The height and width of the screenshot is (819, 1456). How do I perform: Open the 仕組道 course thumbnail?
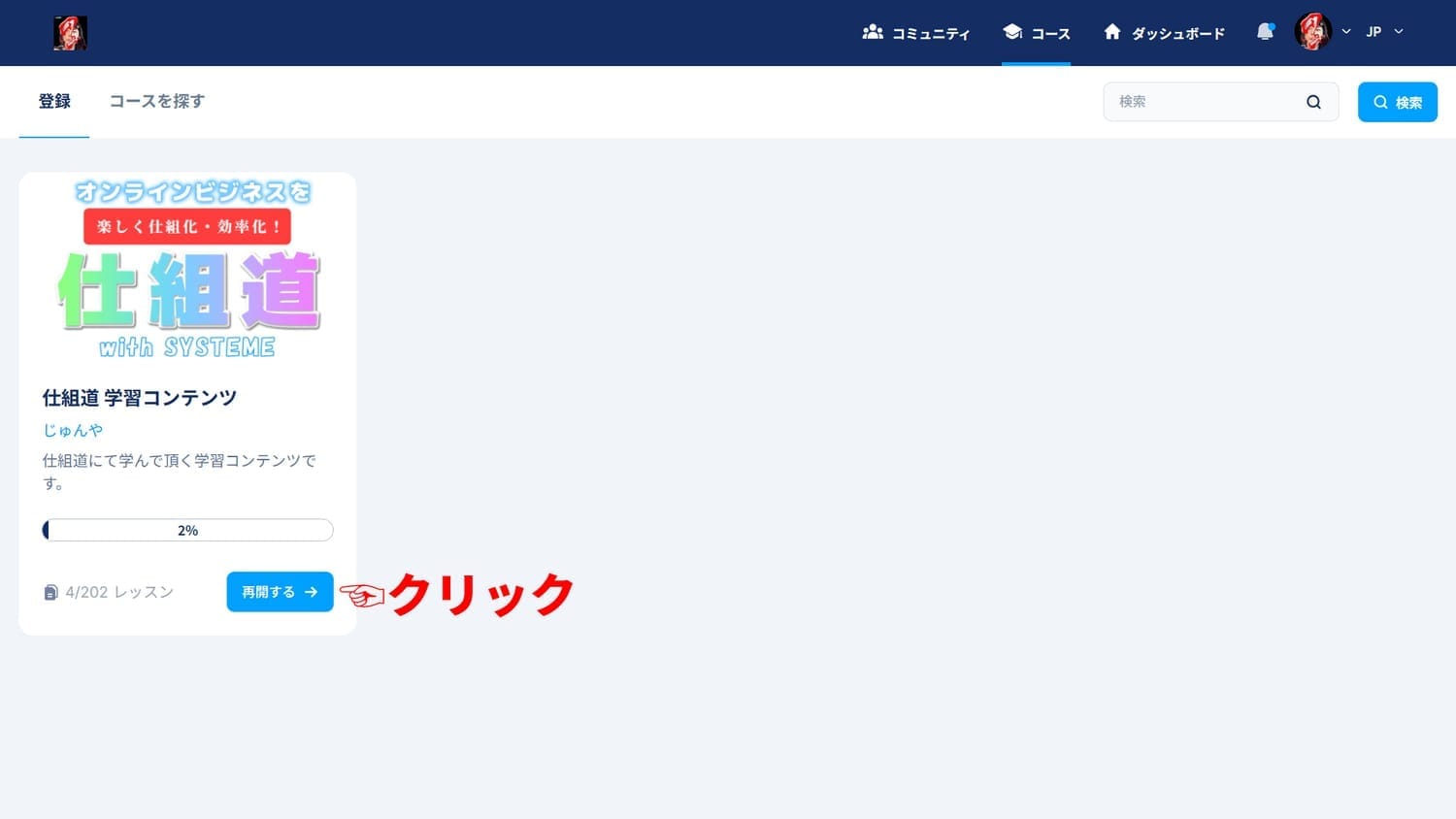click(187, 270)
